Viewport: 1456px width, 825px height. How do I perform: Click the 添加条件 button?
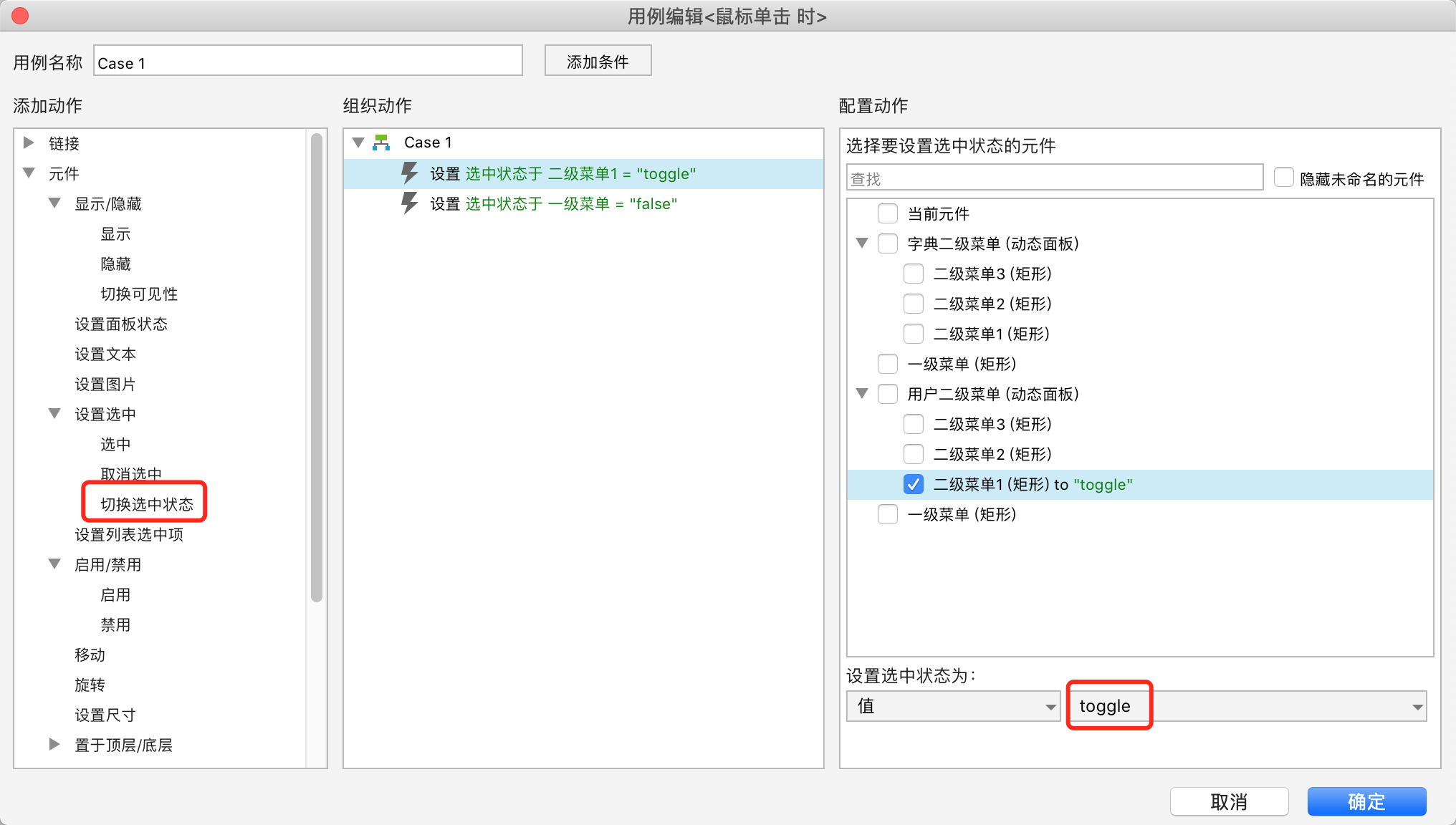coord(598,61)
